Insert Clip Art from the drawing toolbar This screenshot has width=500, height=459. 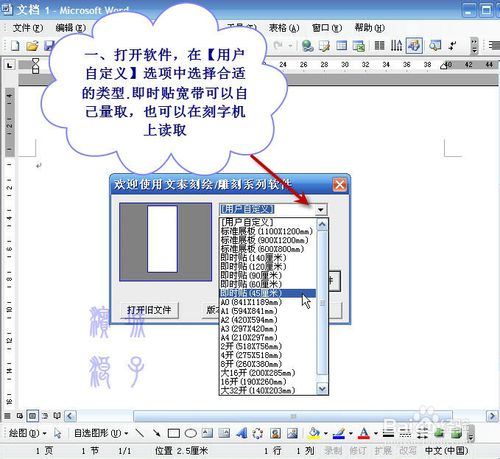(x=275, y=433)
